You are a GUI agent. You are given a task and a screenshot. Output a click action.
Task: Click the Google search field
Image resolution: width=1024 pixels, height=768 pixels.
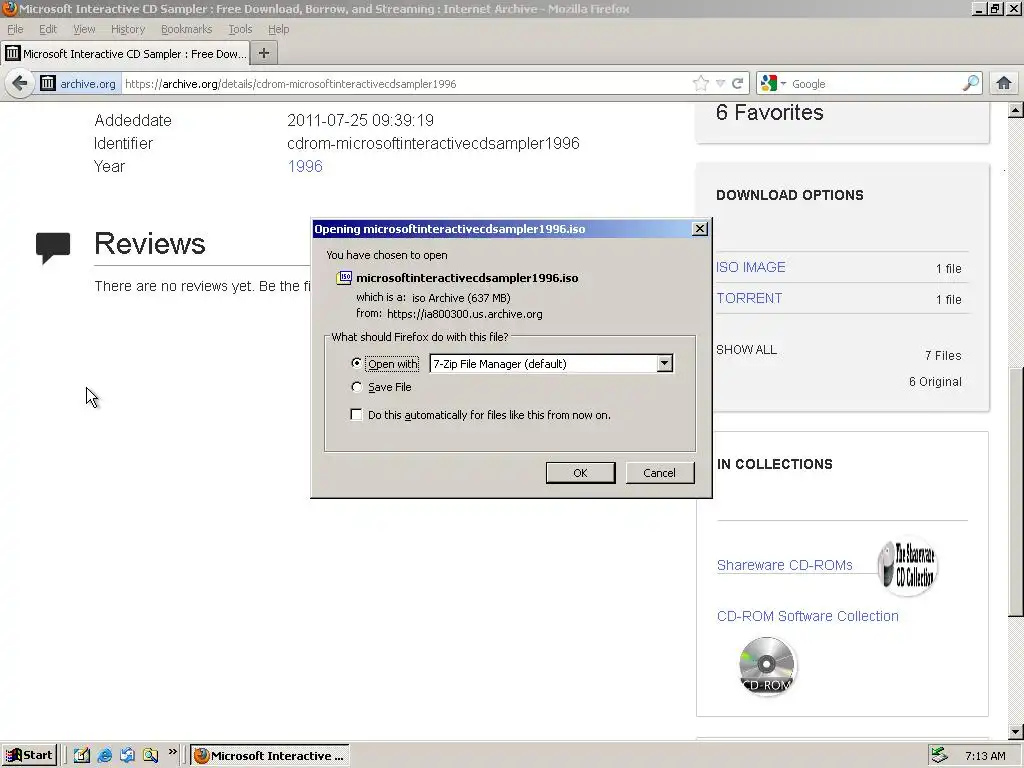pos(875,84)
